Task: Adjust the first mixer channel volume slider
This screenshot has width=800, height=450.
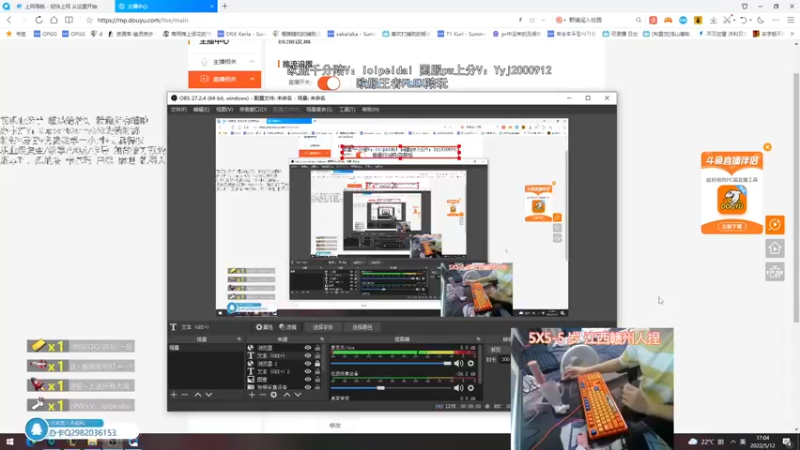Action: click(x=391, y=363)
